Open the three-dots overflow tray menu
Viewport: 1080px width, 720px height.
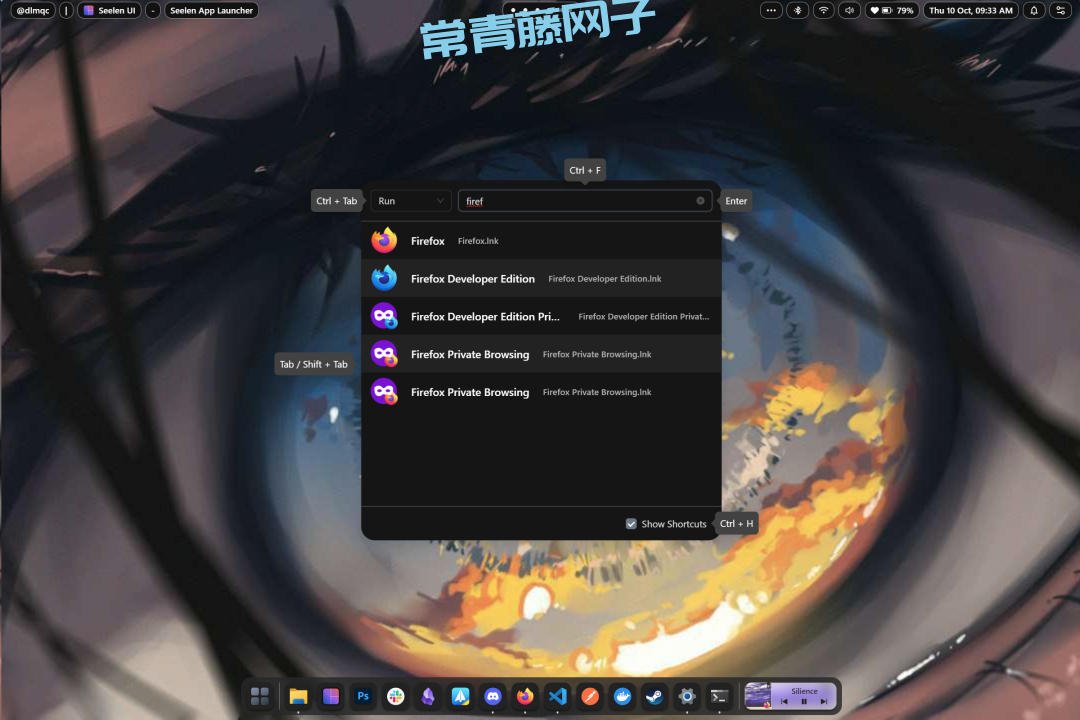[x=771, y=10]
